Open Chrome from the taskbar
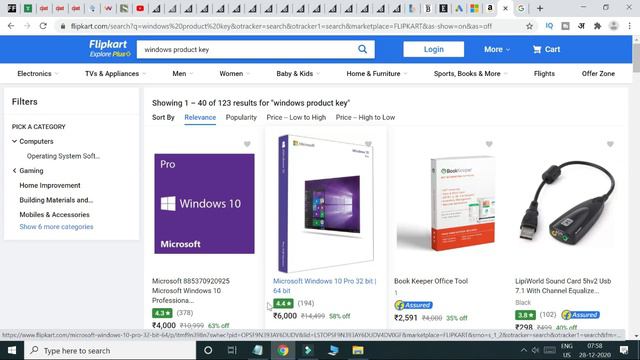 283,350
